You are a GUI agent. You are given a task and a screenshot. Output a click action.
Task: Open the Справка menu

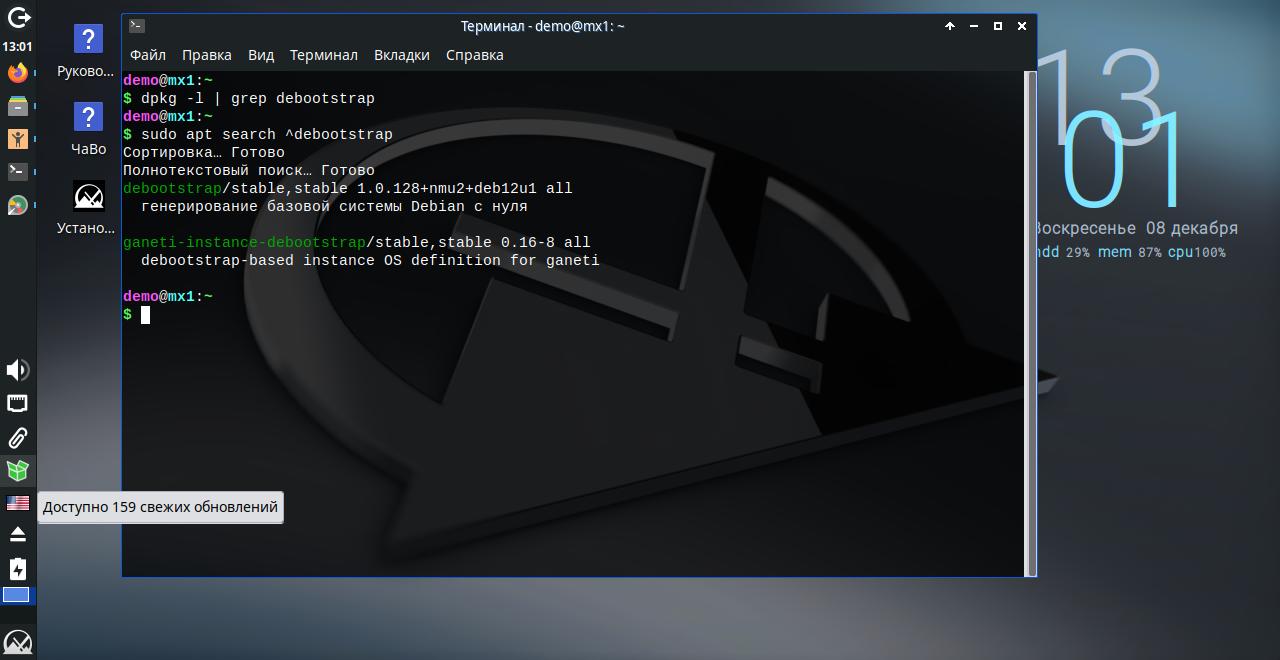tap(475, 55)
